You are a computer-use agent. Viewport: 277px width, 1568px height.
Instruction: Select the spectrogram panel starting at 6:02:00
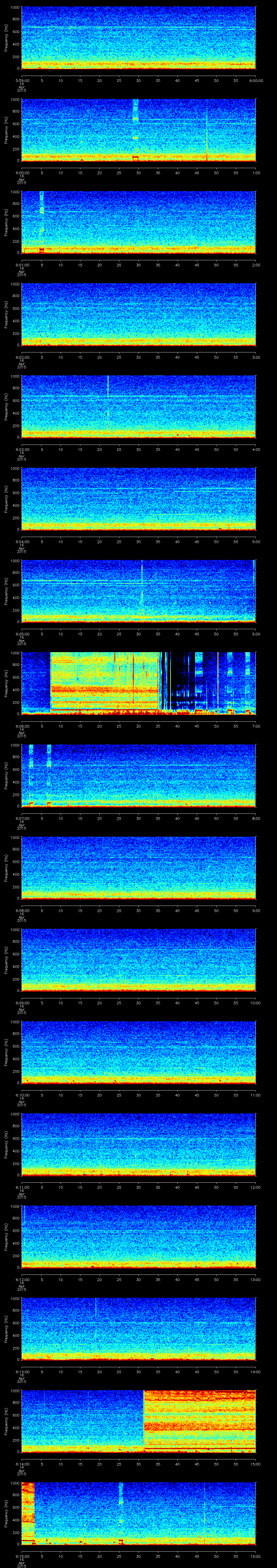pyautogui.click(x=139, y=314)
